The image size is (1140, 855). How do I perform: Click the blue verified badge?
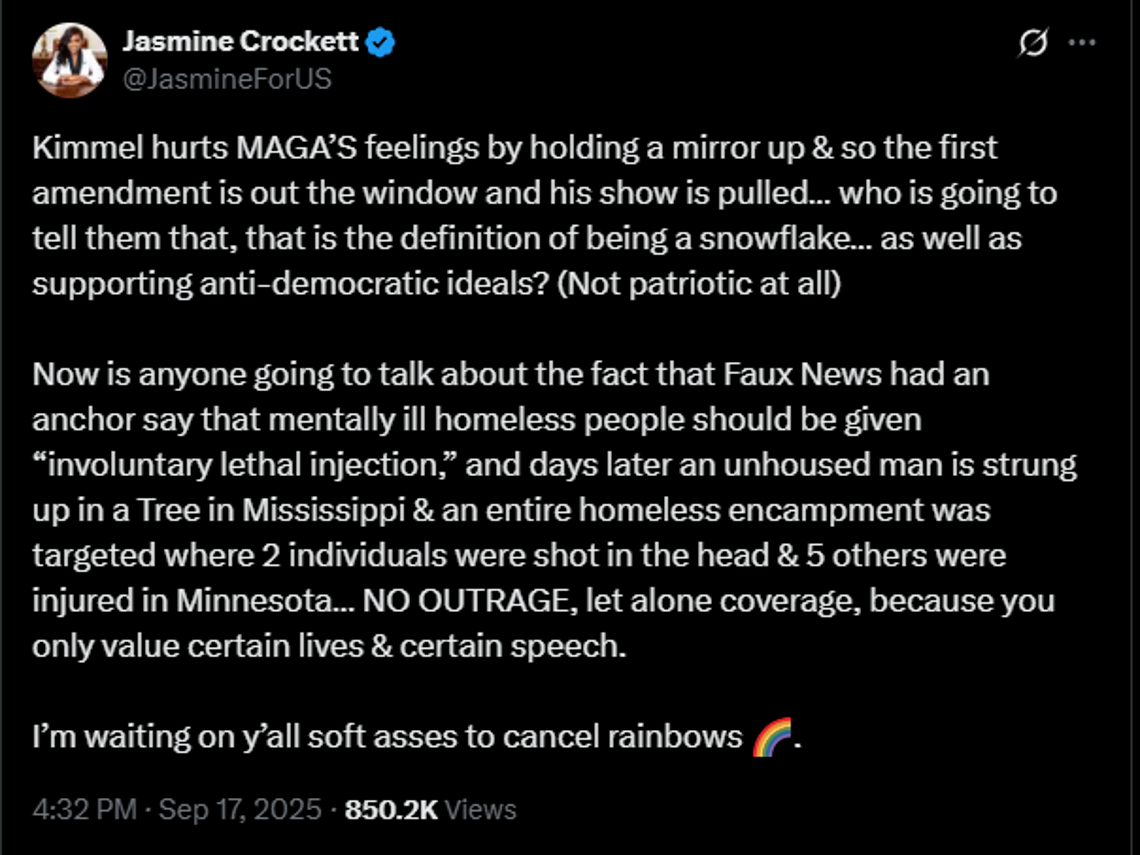(x=380, y=42)
